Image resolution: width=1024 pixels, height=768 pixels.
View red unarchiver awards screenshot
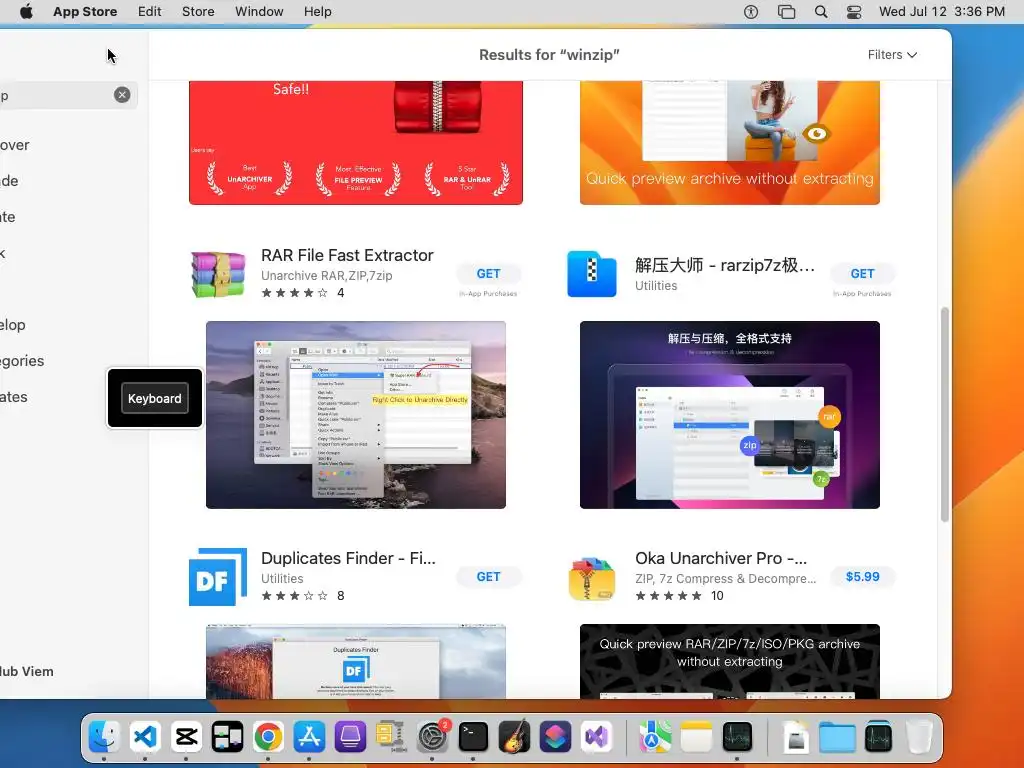[x=356, y=142]
